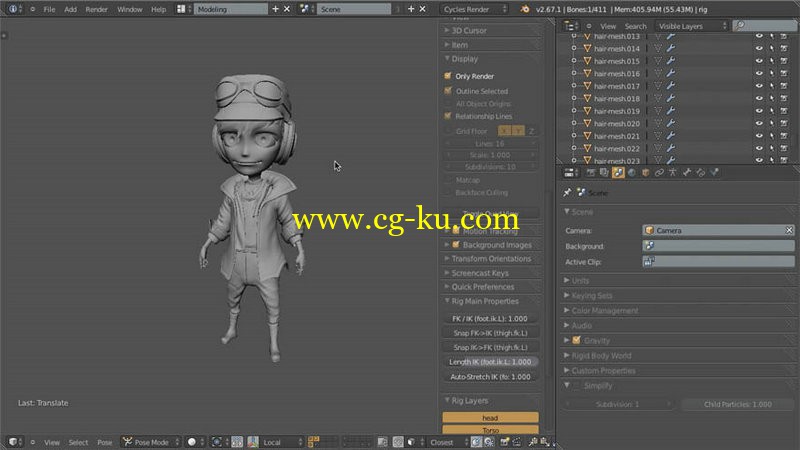Open the Pose menu in 3D header
Image resolution: width=800 pixels, height=450 pixels.
(x=105, y=442)
